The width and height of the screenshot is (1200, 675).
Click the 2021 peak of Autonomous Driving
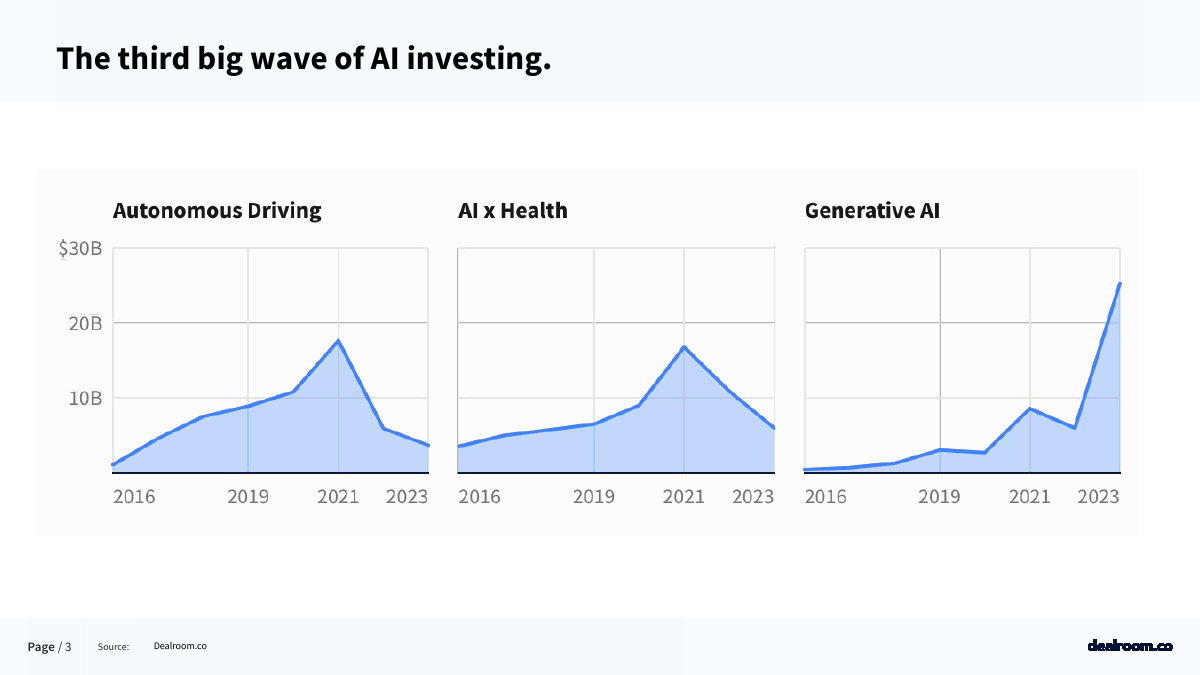click(x=338, y=341)
